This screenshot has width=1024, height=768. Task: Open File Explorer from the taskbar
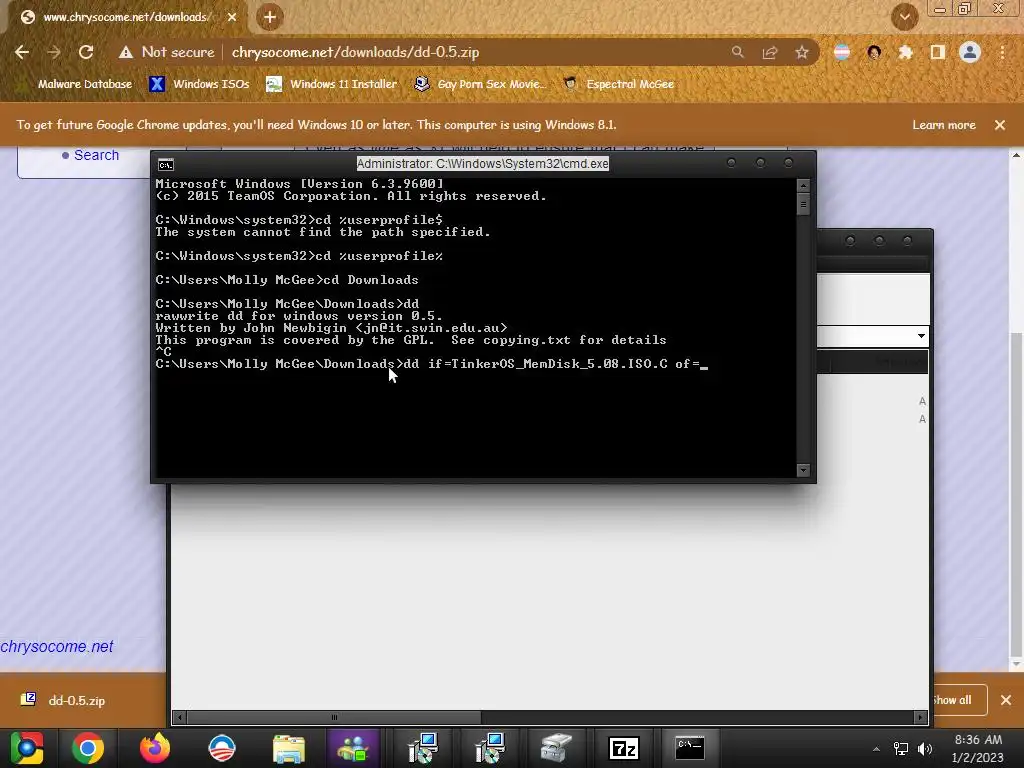289,748
